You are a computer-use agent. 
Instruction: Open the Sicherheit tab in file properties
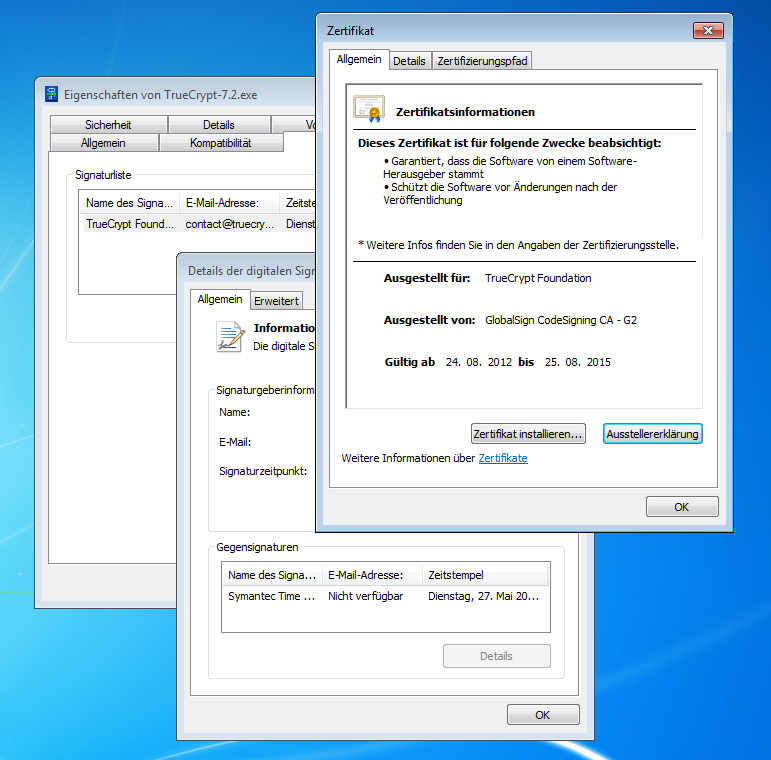point(108,125)
